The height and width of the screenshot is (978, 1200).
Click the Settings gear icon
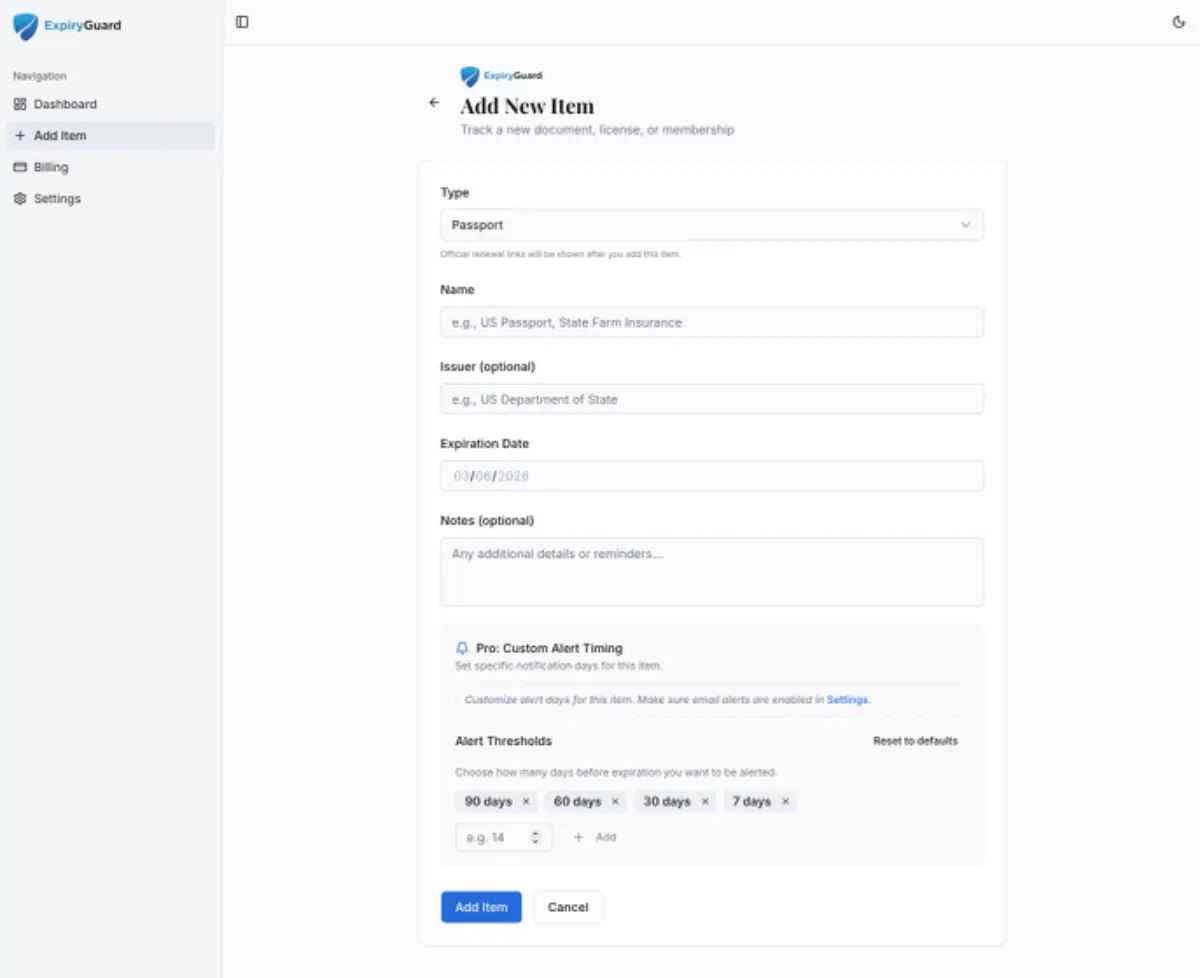pyautogui.click(x=20, y=199)
